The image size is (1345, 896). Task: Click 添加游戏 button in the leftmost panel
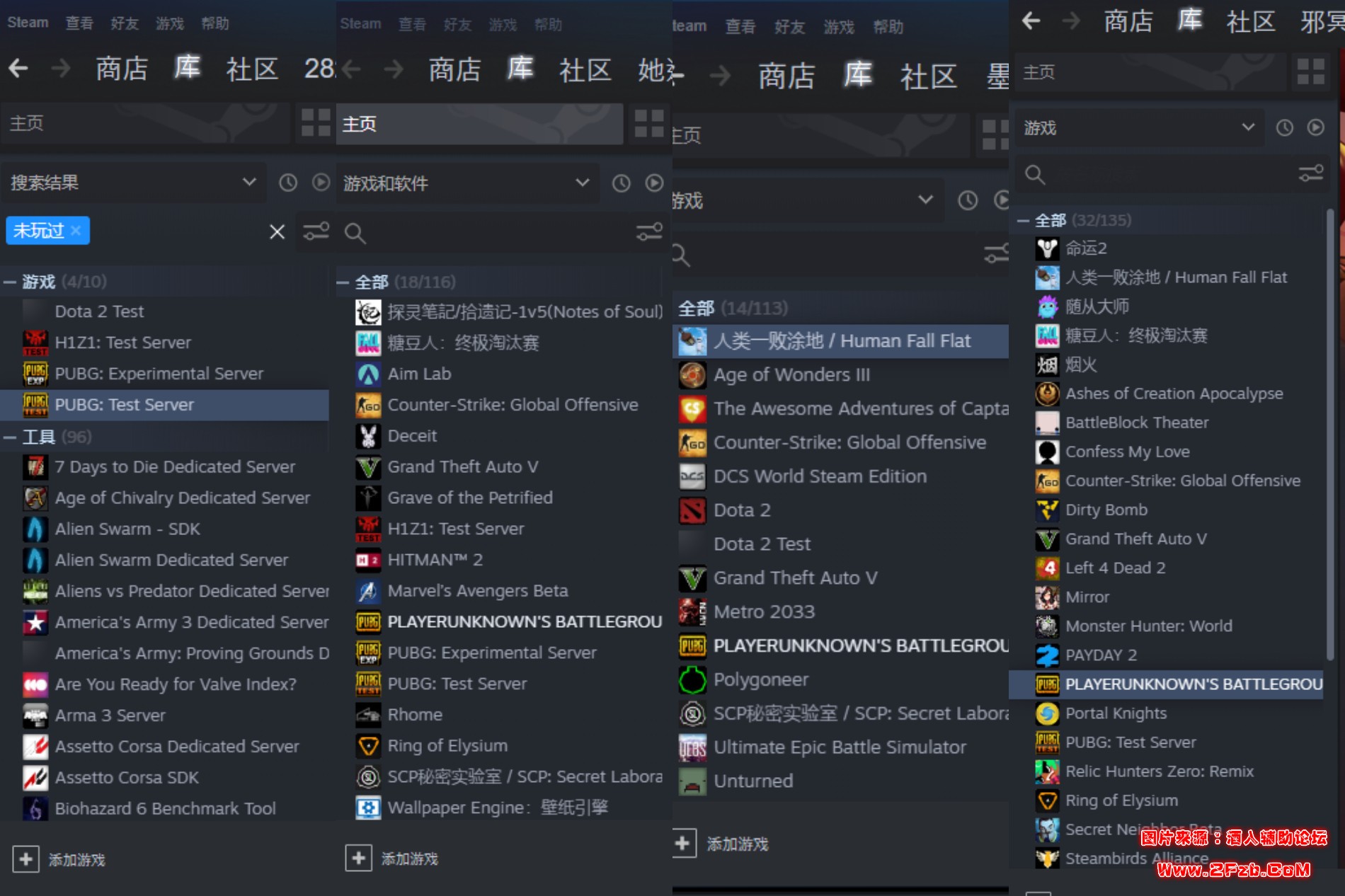coord(59,859)
